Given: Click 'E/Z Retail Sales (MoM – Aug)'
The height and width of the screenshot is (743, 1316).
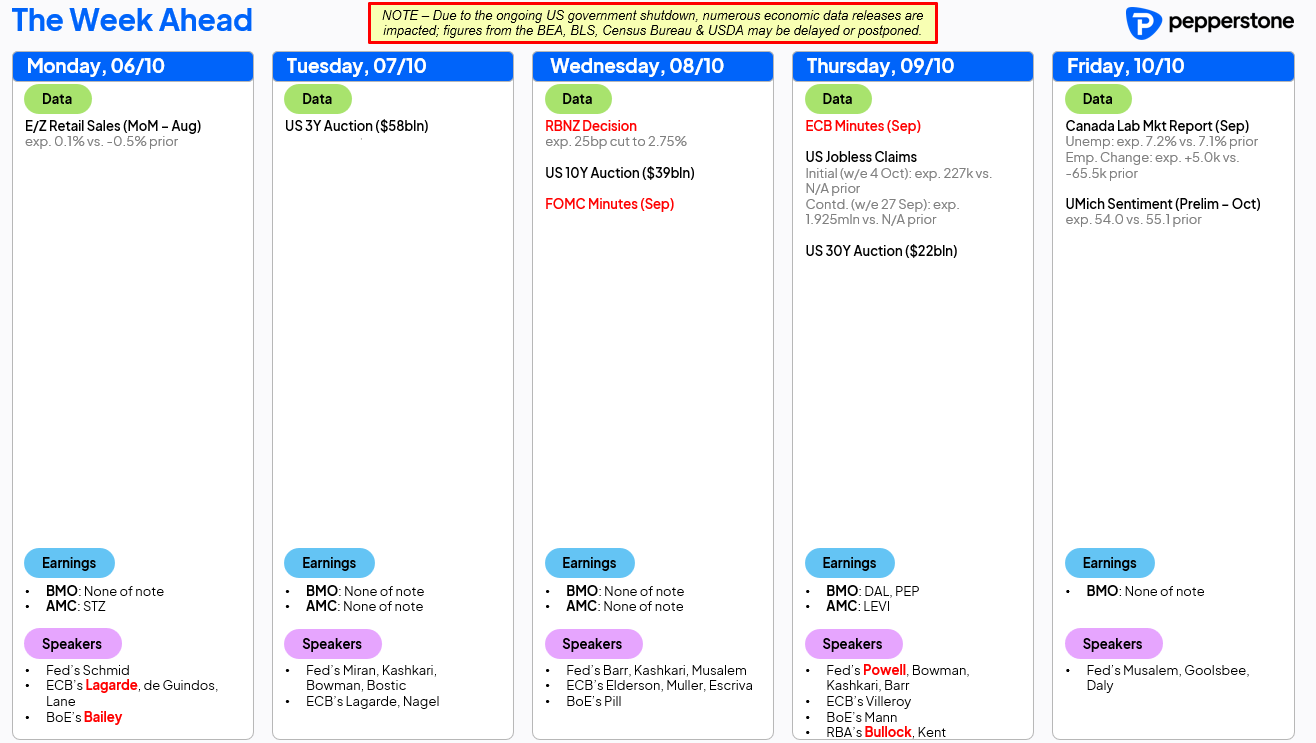Looking at the screenshot, I should click(x=113, y=126).
